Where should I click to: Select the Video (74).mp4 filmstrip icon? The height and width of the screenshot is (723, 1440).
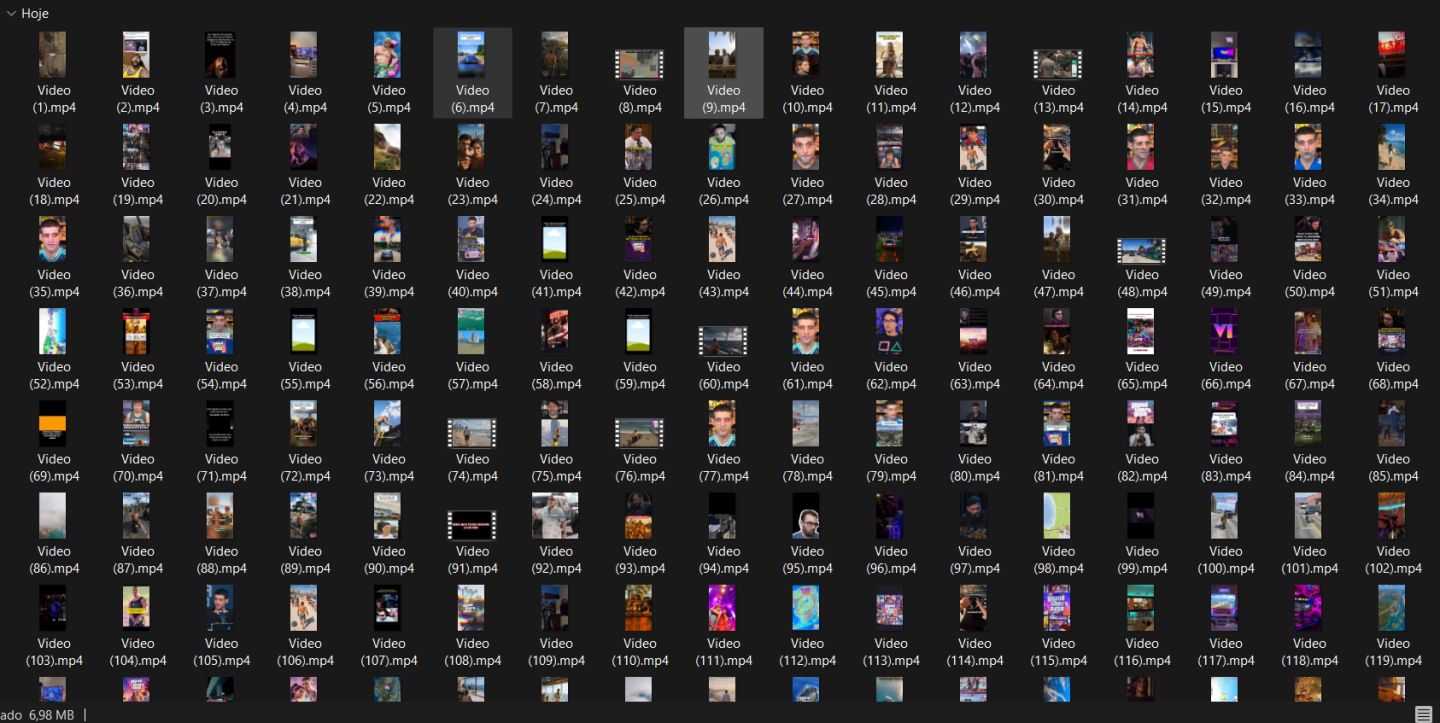472,433
